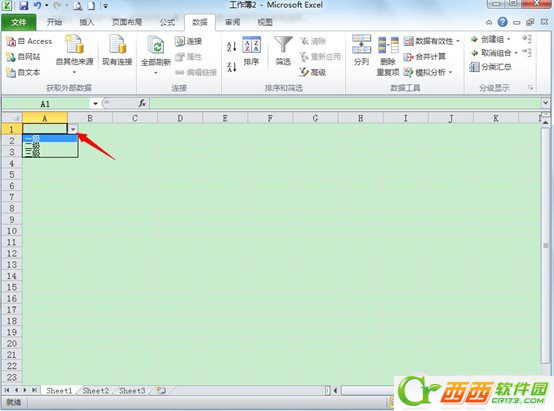The width and height of the screenshot is (554, 411).
Task: Click Remove Duplicates (删除重复项)
Action: [388, 56]
